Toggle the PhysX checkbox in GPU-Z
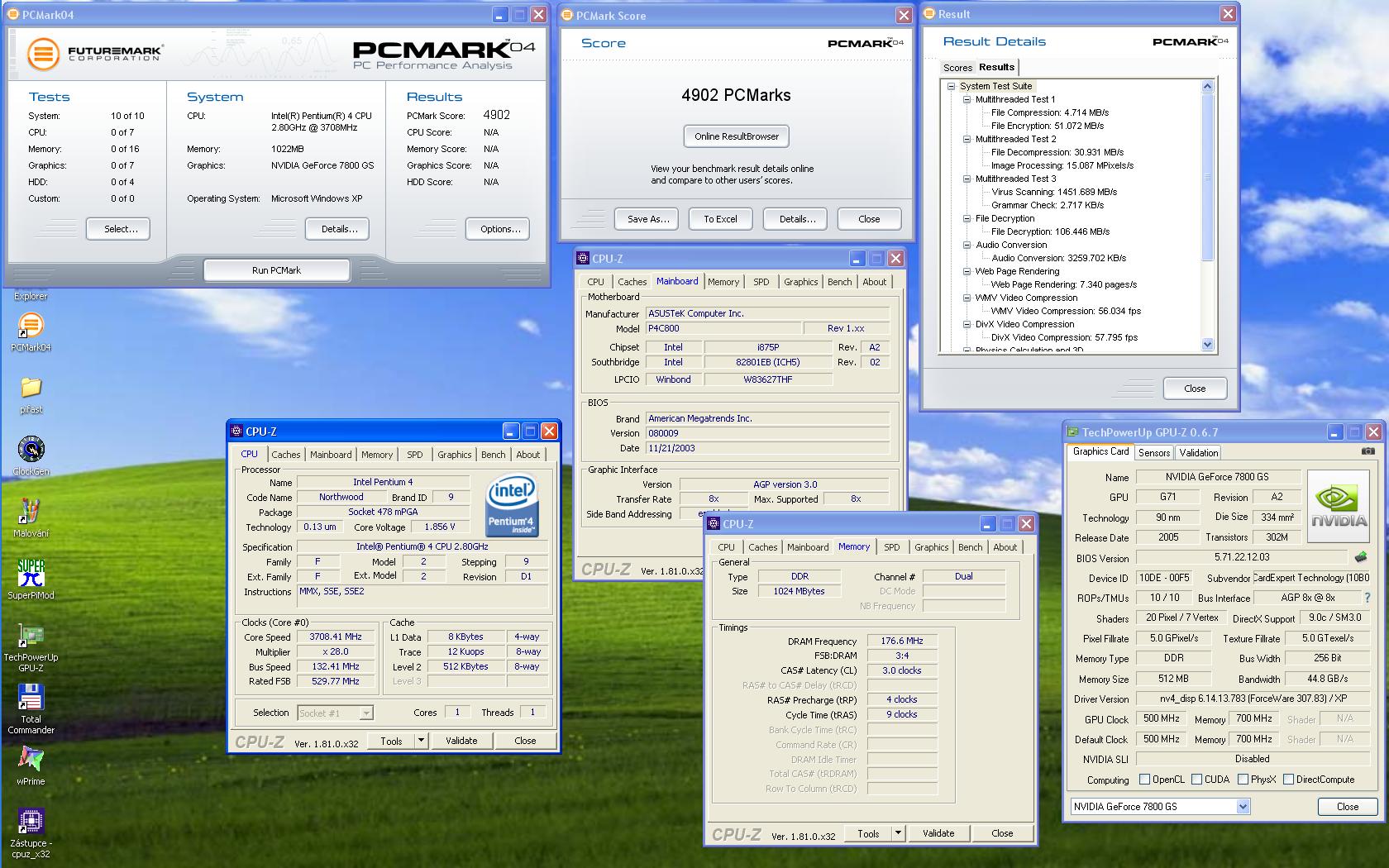The width and height of the screenshot is (1389, 868). 1243,779
